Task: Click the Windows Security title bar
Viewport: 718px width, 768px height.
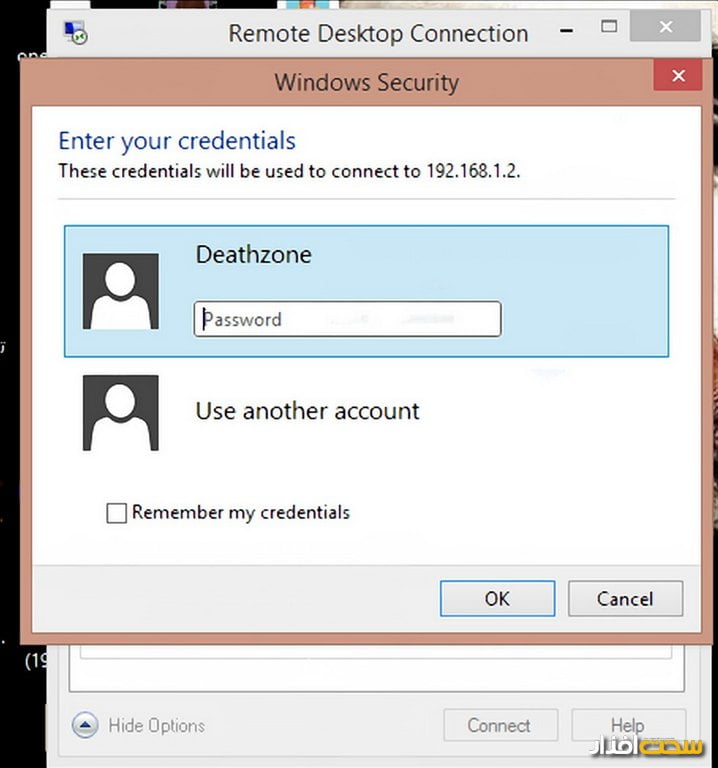Action: [x=366, y=82]
